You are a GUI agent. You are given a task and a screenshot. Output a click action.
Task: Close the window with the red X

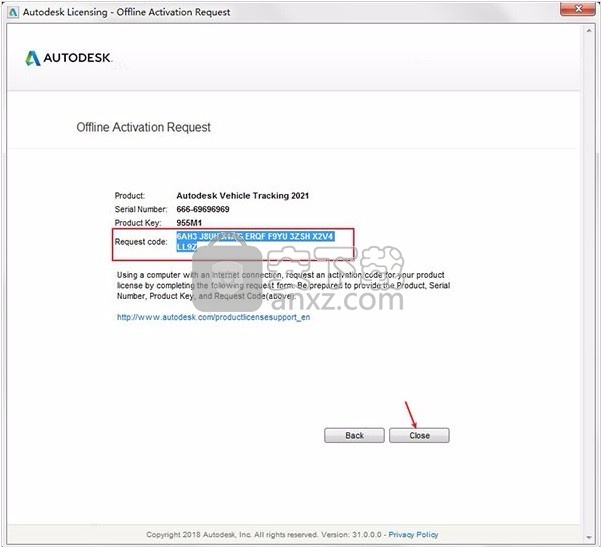point(578,8)
